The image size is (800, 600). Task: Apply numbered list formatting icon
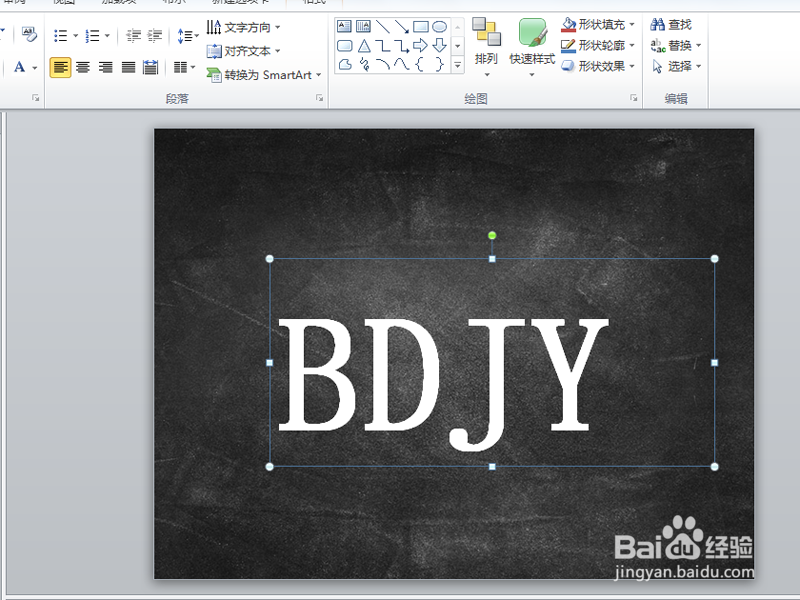[92, 36]
